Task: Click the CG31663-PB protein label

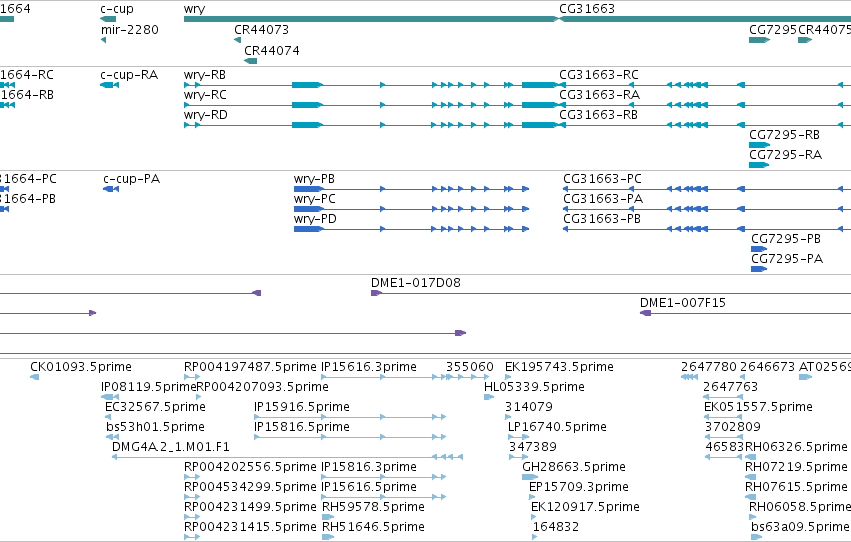Action: pos(602,219)
